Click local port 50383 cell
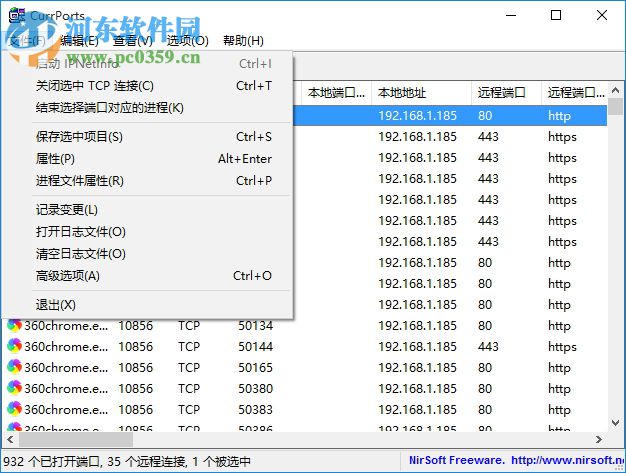 coord(256,410)
